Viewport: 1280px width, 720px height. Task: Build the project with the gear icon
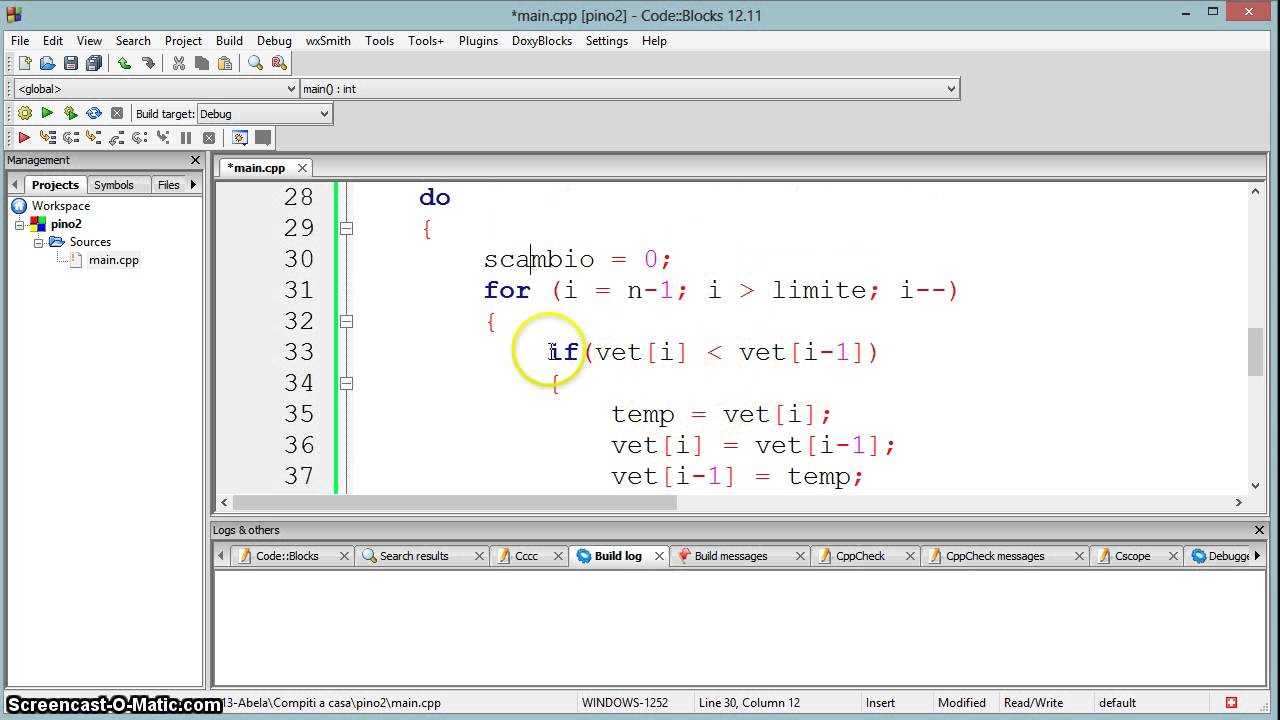tap(25, 114)
